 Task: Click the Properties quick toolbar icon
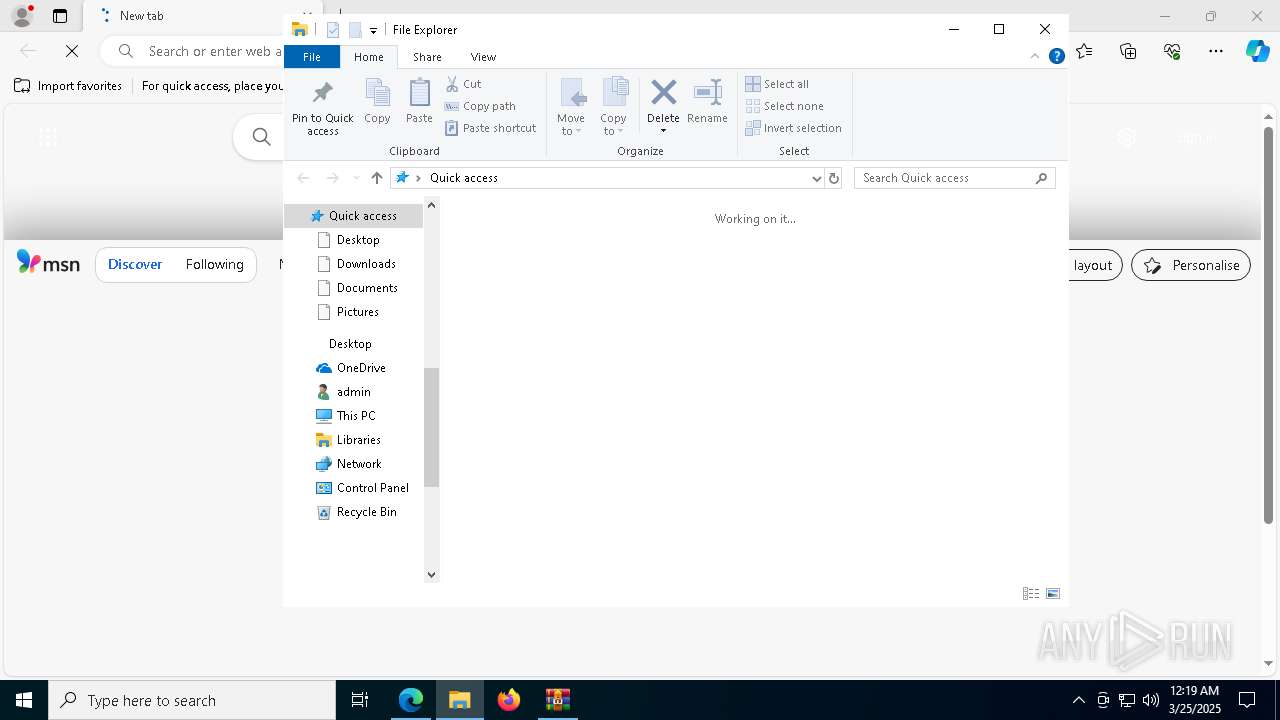click(x=333, y=30)
